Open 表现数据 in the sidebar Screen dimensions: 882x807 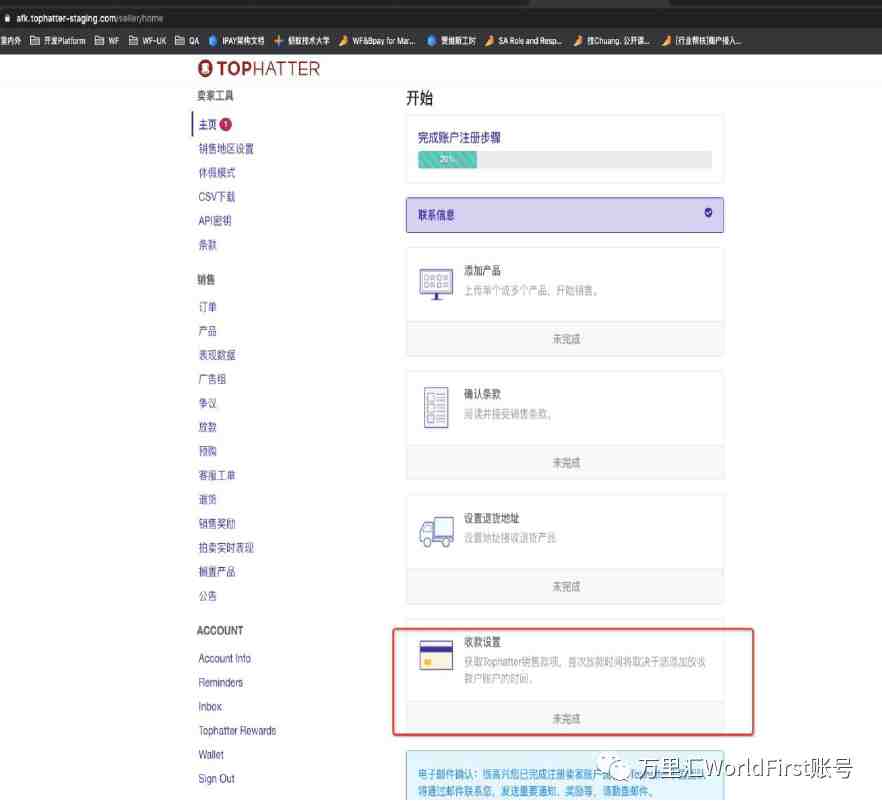click(217, 355)
